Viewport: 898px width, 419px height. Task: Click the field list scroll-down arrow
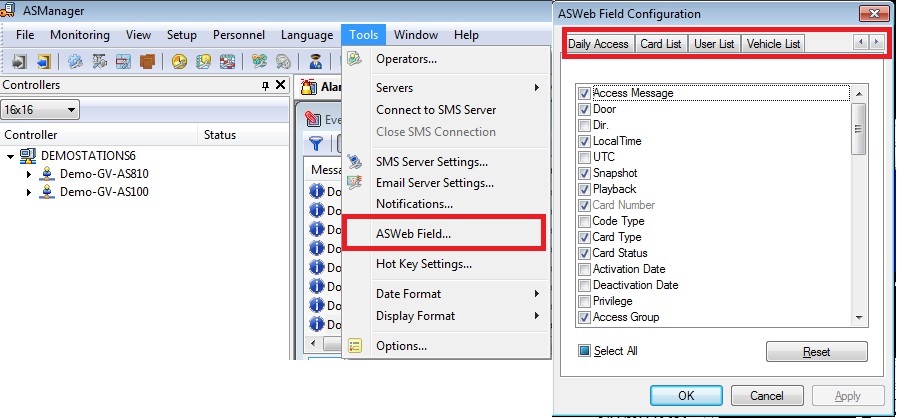pyautogui.click(x=858, y=318)
